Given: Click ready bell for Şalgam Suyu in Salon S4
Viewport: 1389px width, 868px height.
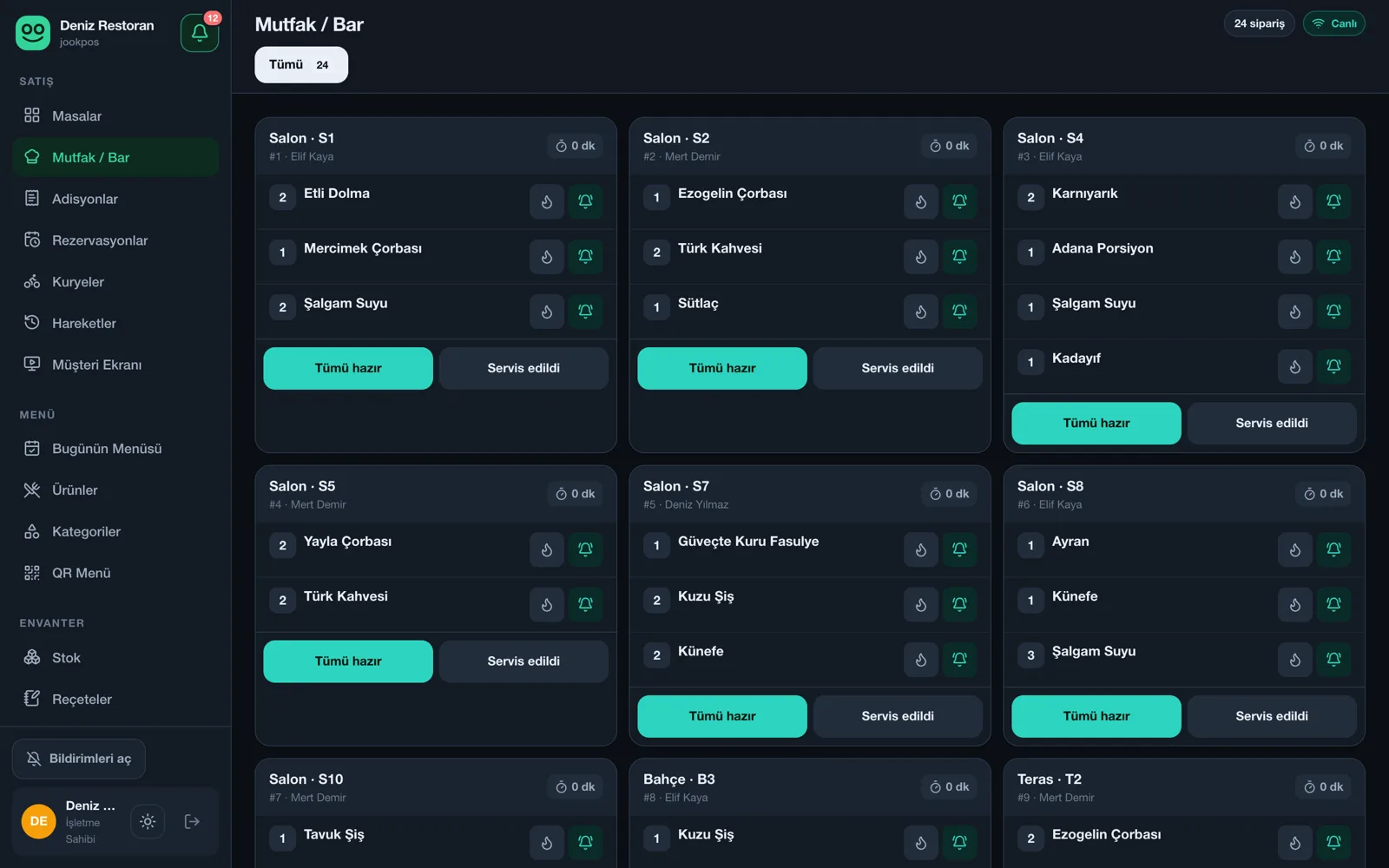Looking at the screenshot, I should click(1334, 312).
